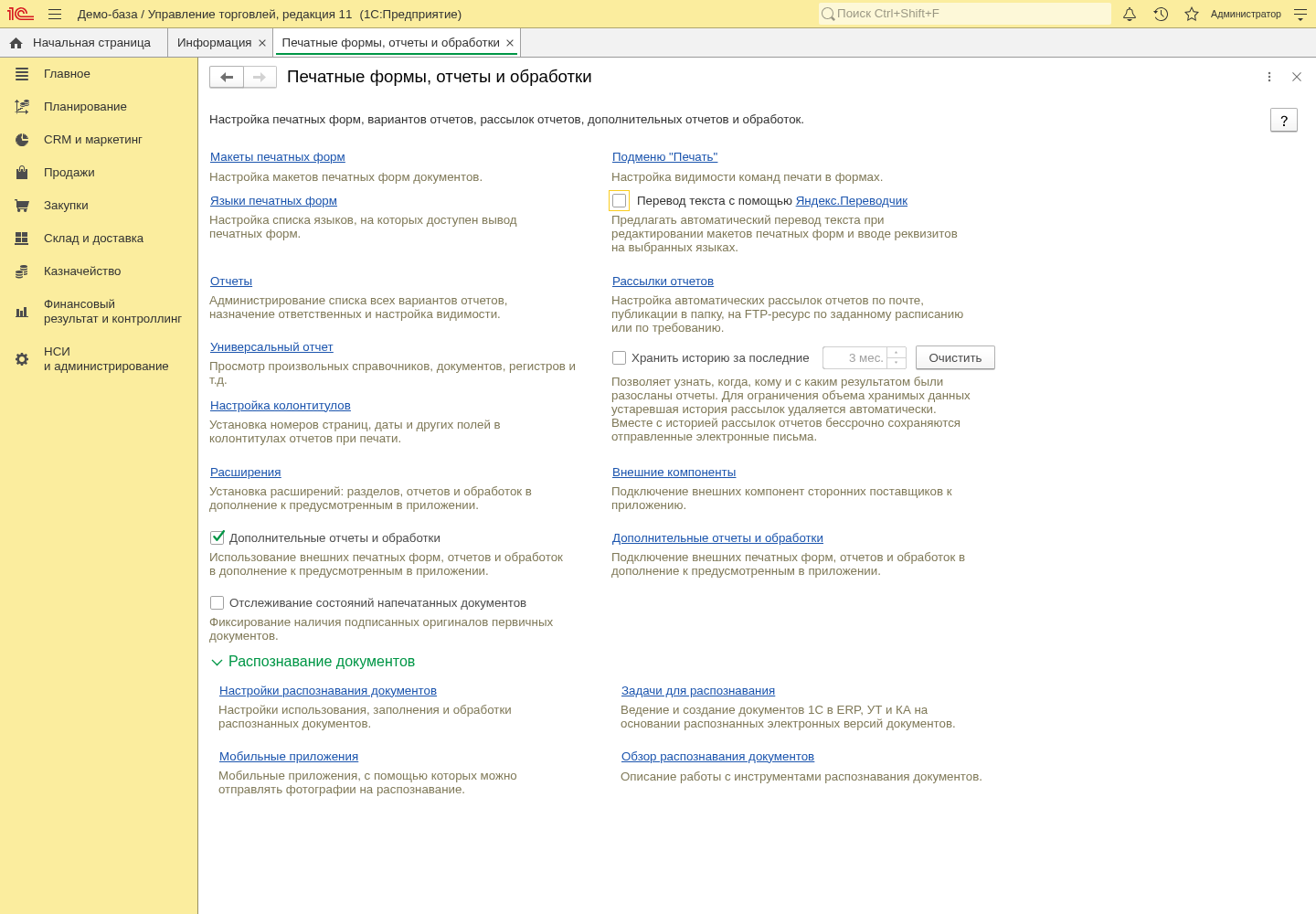Open the НСИ и администрирование section in the sidebar
The height and width of the screenshot is (914, 1316).
[99, 359]
